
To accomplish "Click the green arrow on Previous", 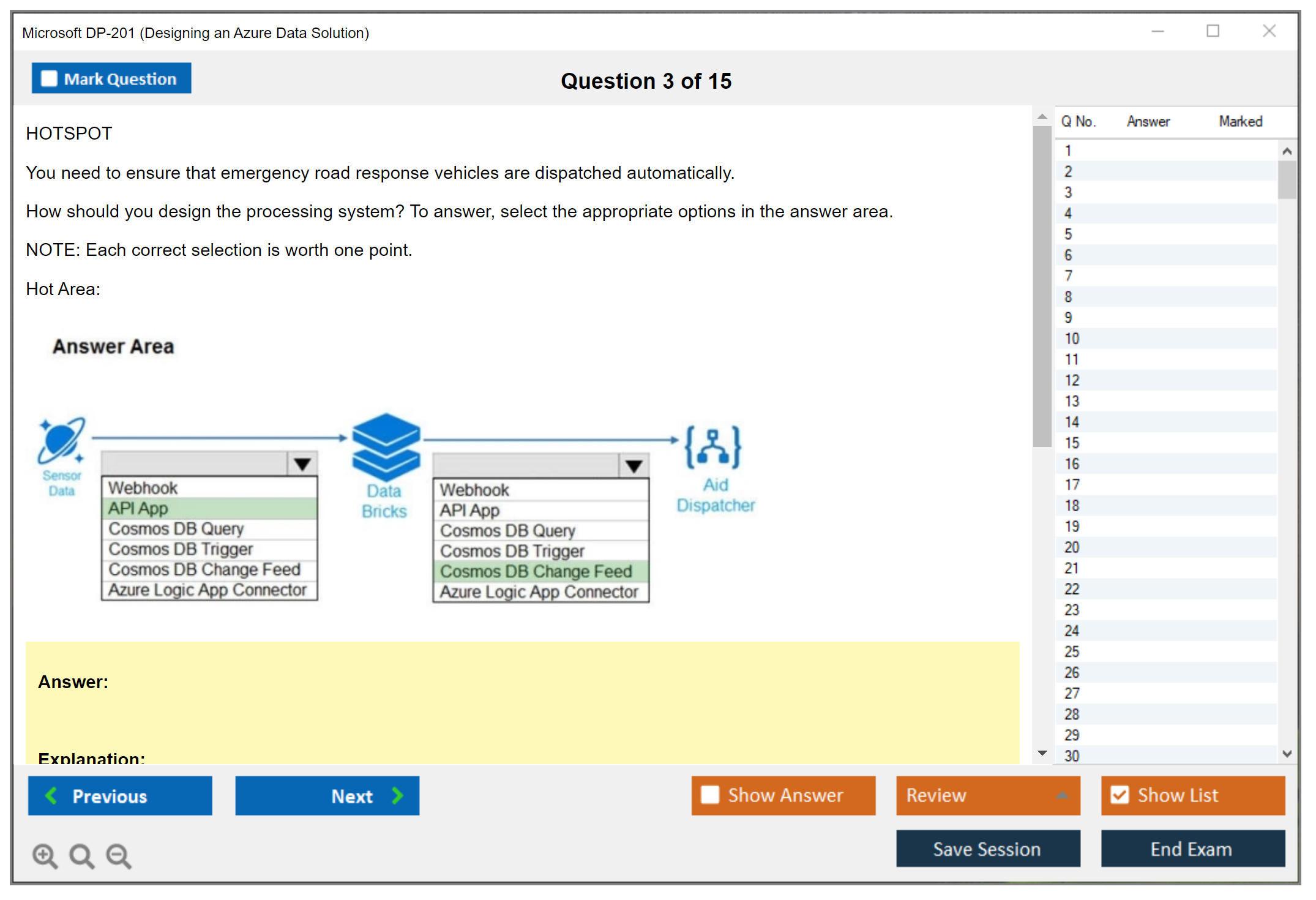I will click(x=51, y=795).
